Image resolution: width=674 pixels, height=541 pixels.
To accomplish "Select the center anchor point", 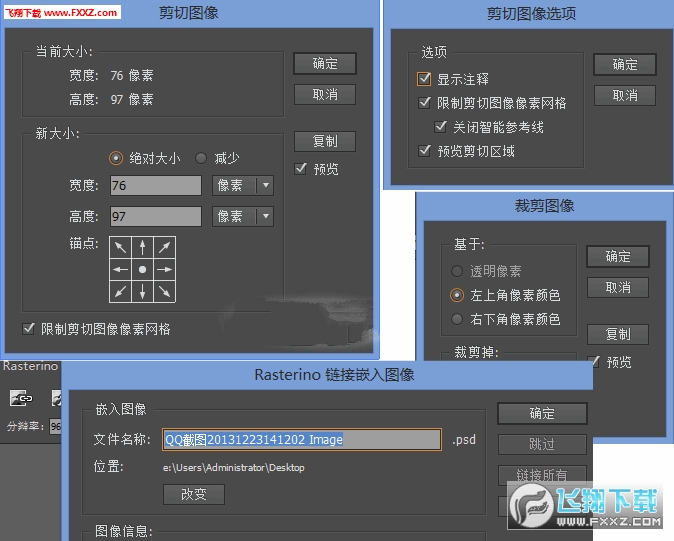I will [142, 269].
